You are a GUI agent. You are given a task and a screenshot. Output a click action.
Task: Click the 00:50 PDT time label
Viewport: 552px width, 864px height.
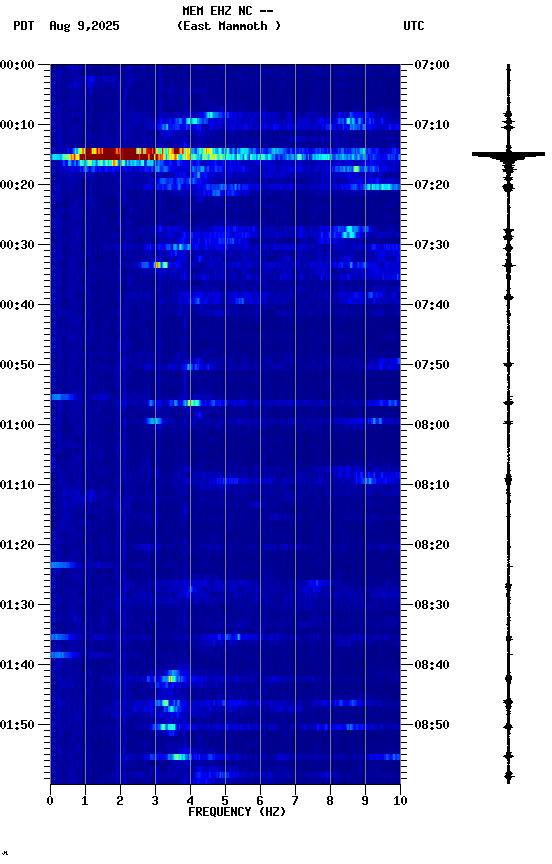[17, 365]
